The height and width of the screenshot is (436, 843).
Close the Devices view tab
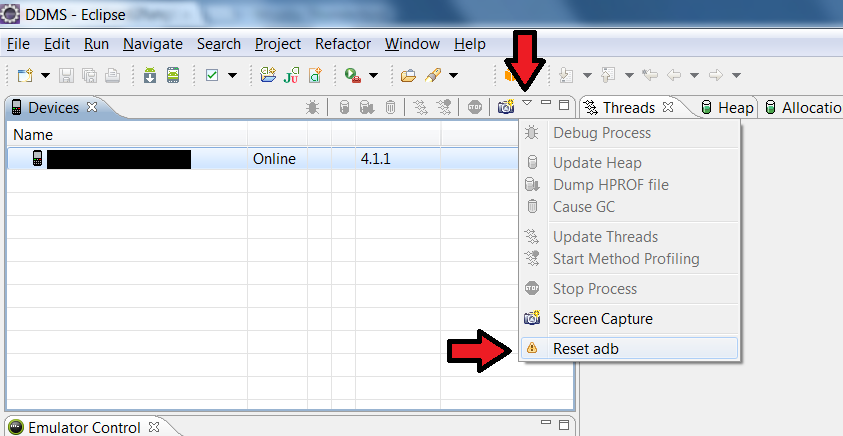92,107
